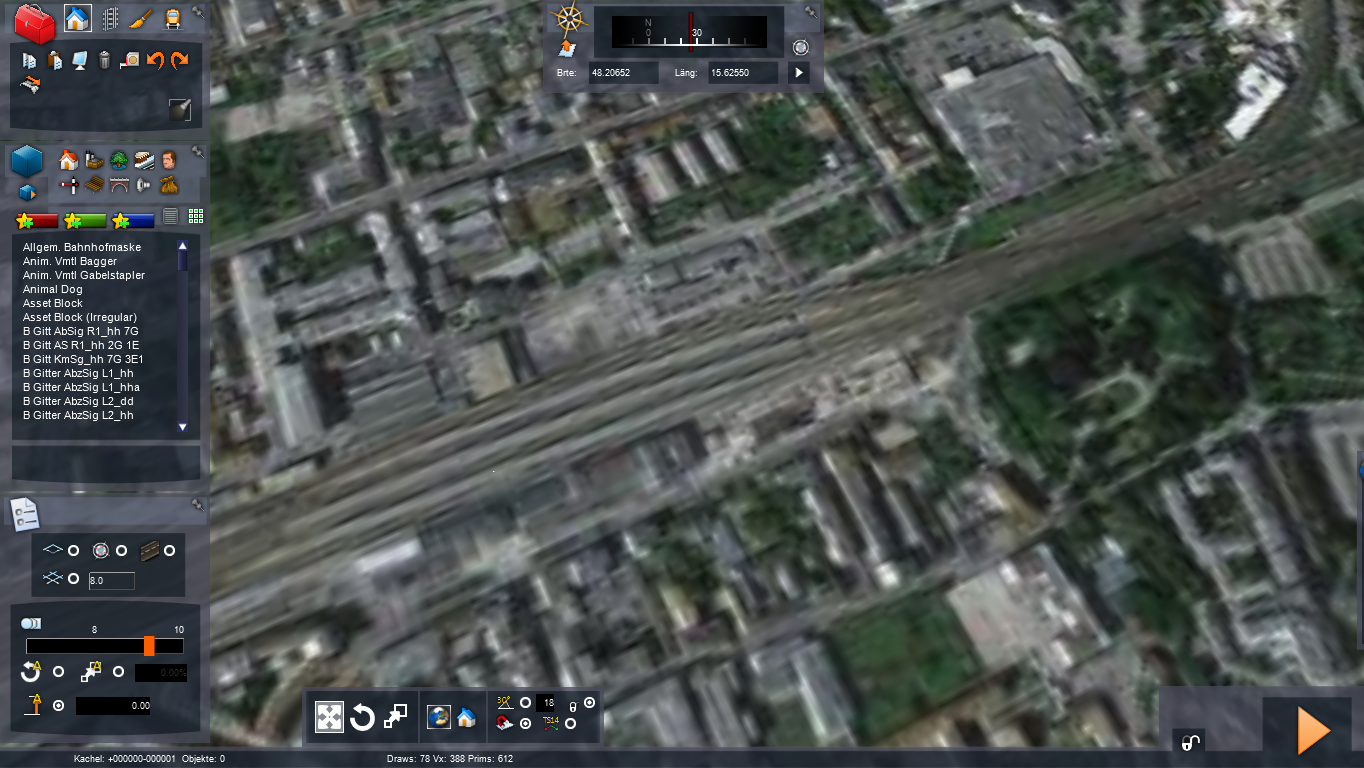This screenshot has height=768, width=1364.
Task: Select the track laying tool icon
Action: [111, 19]
